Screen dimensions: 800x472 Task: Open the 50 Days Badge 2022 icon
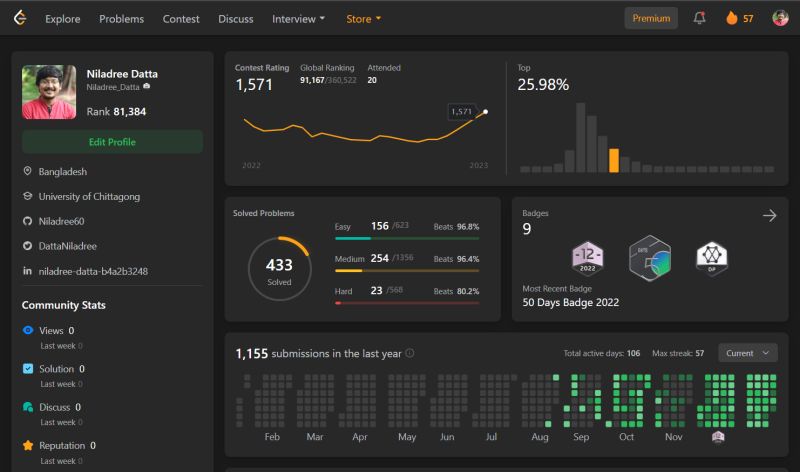(587, 259)
